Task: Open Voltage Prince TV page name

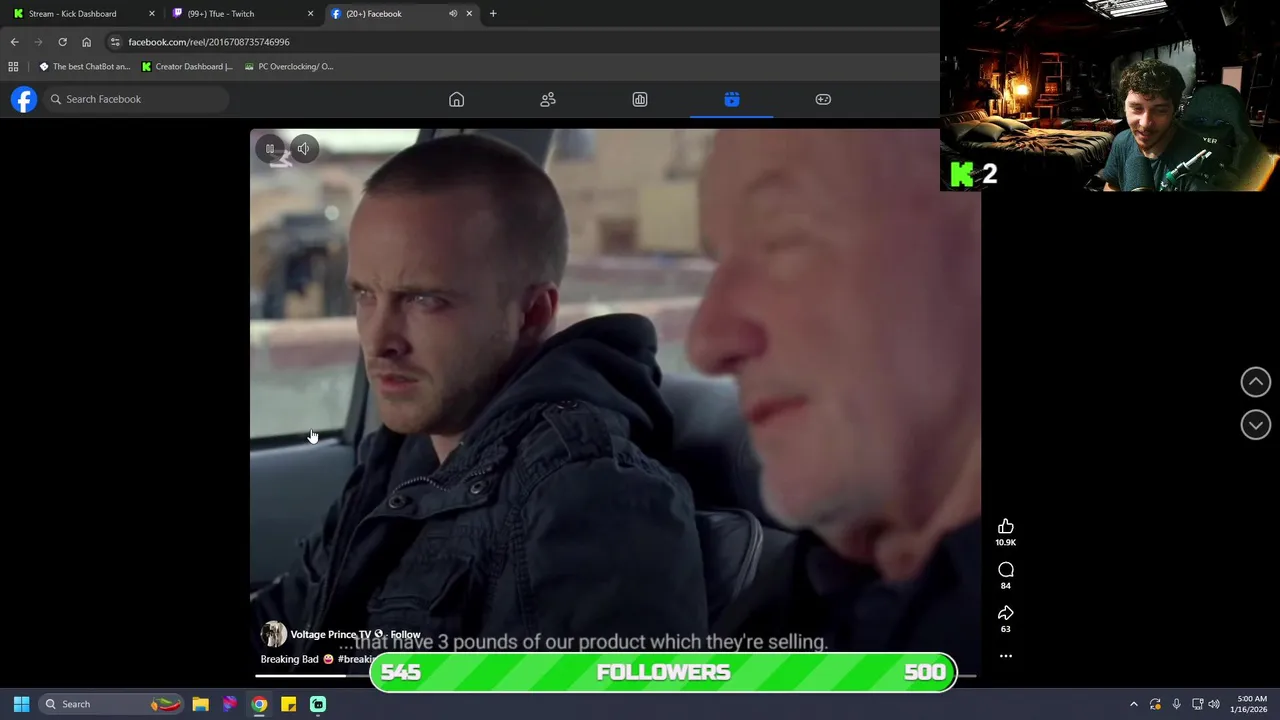Action: click(x=330, y=635)
